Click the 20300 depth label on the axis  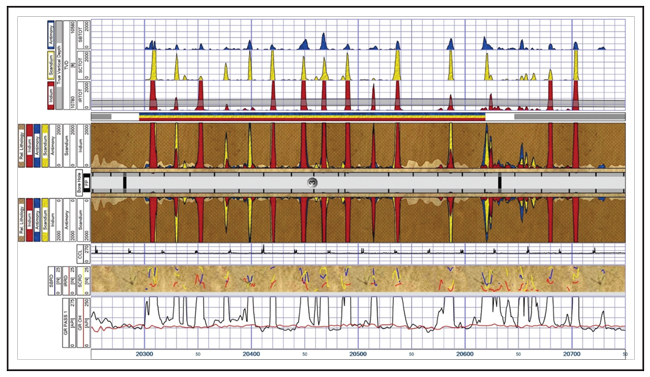click(144, 354)
